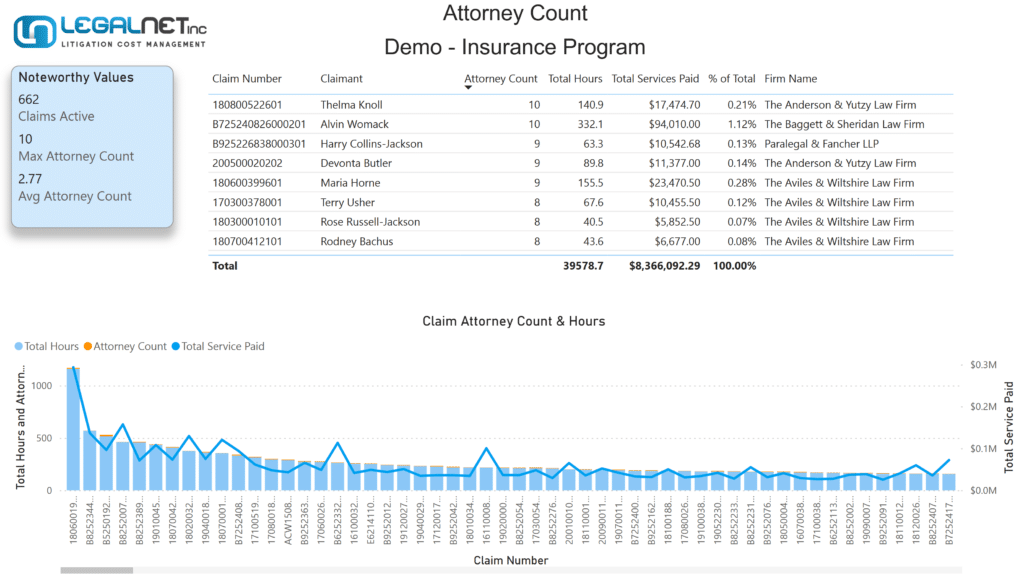Screen dimensions: 1024x579
Task: Select the Thelma Knoll claim row
Action: 581,104
